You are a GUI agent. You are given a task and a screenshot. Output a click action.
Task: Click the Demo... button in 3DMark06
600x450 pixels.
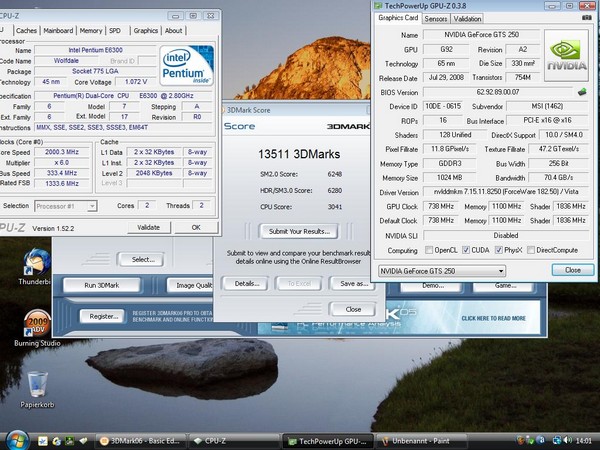point(433,286)
